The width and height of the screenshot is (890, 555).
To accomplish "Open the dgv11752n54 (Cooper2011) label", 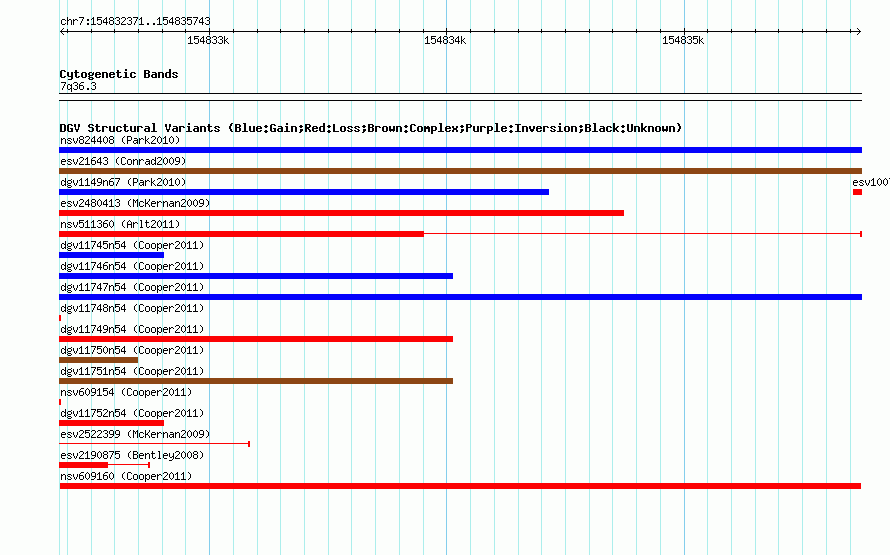I will tap(132, 413).
